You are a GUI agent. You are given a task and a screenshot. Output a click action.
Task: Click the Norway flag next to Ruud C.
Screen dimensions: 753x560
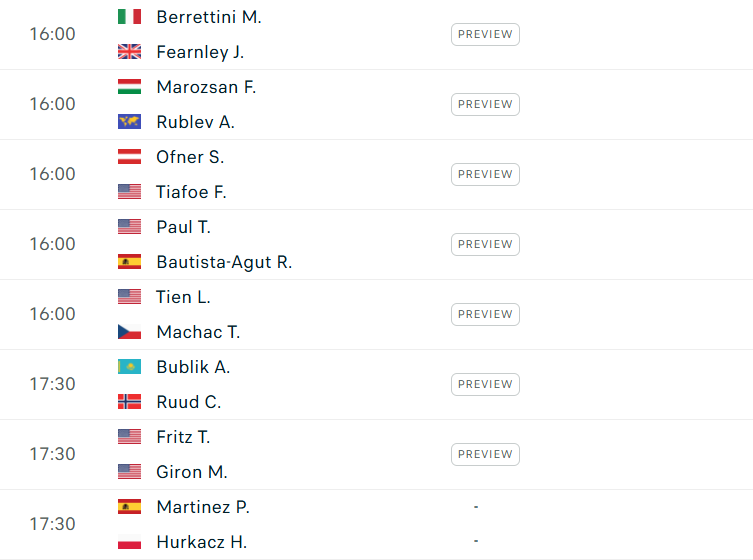pos(129,402)
